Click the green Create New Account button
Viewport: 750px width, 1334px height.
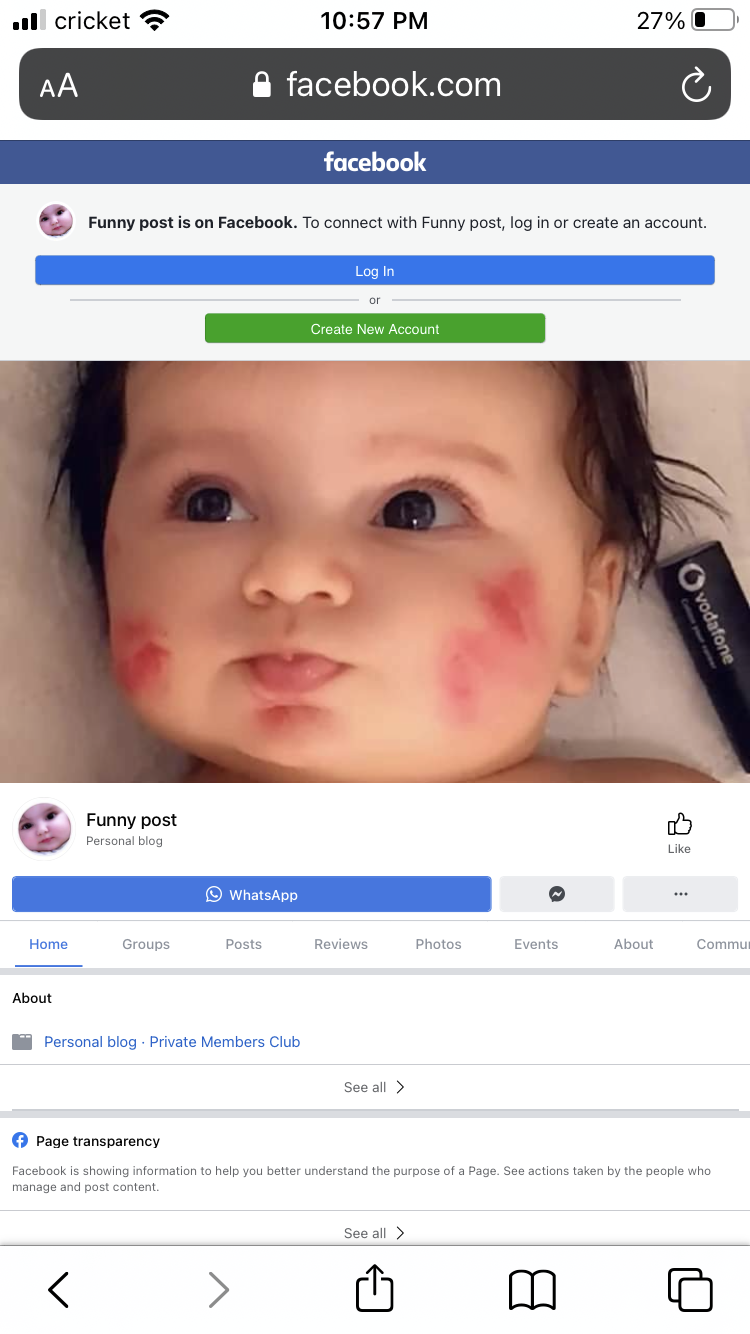[375, 329]
